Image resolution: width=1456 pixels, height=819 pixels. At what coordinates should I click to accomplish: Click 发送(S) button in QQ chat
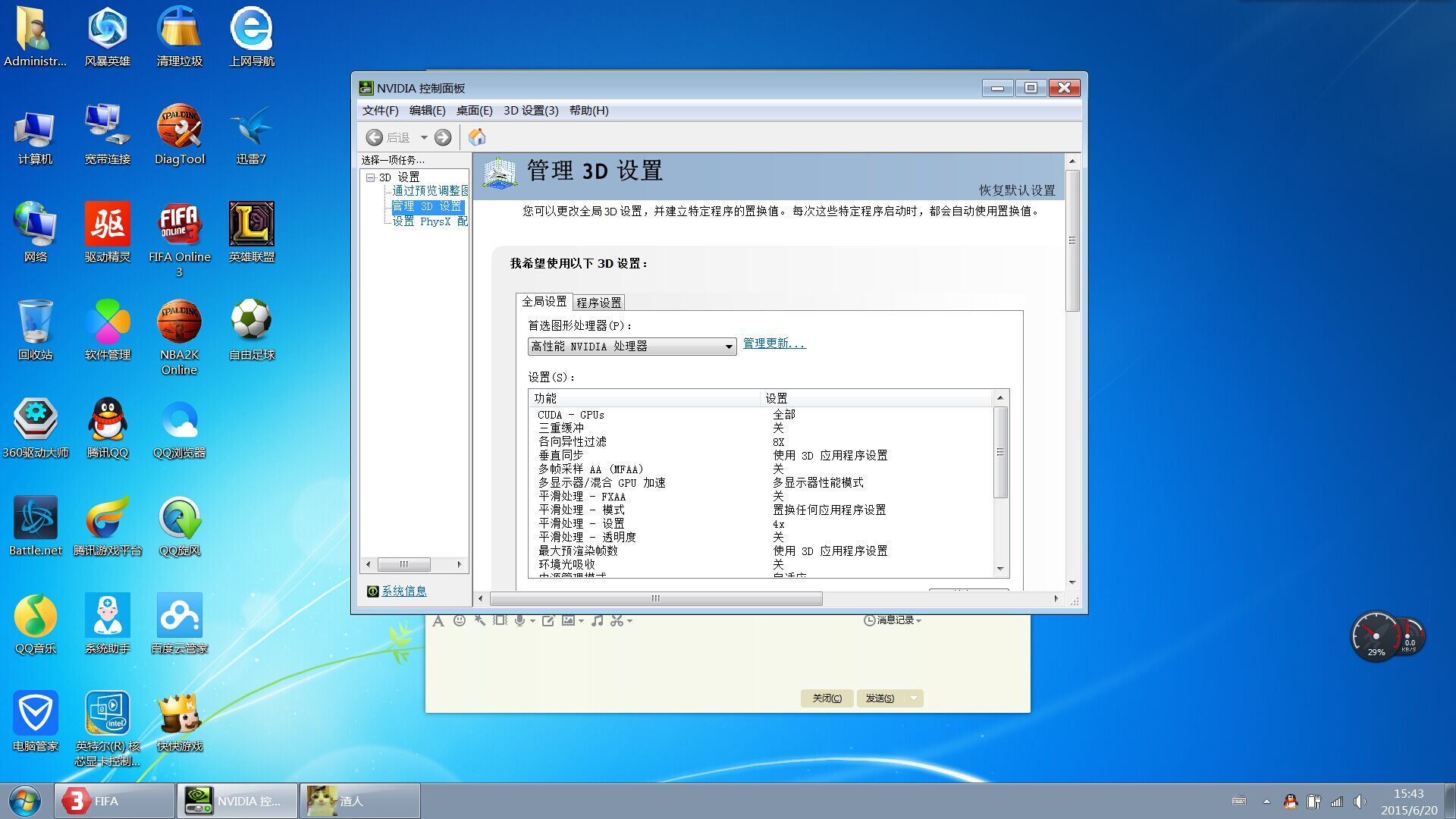point(880,698)
